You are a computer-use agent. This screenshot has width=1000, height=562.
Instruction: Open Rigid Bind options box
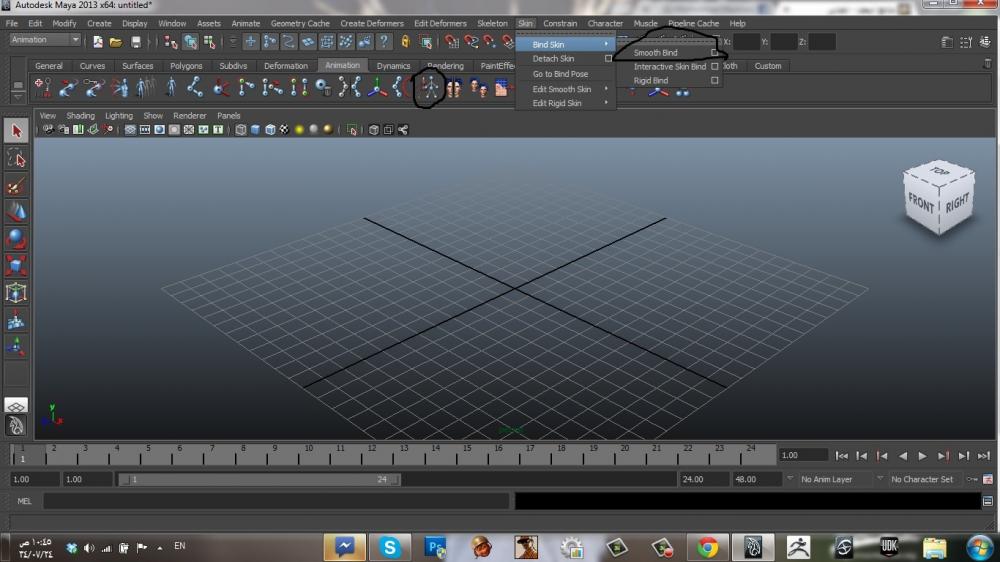pos(714,81)
